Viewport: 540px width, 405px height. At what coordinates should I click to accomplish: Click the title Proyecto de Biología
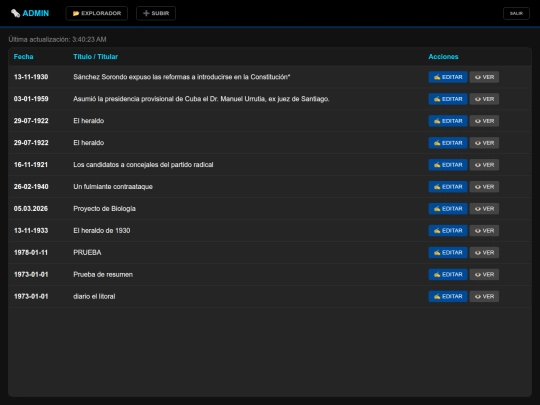(x=104, y=209)
